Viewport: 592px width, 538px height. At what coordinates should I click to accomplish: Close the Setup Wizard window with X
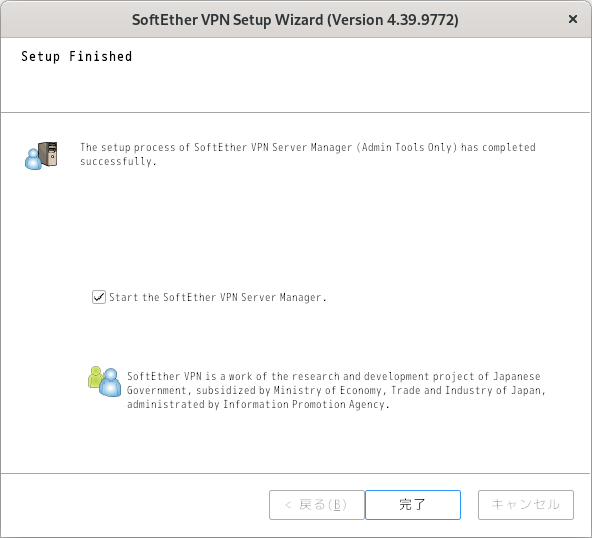coord(573,19)
